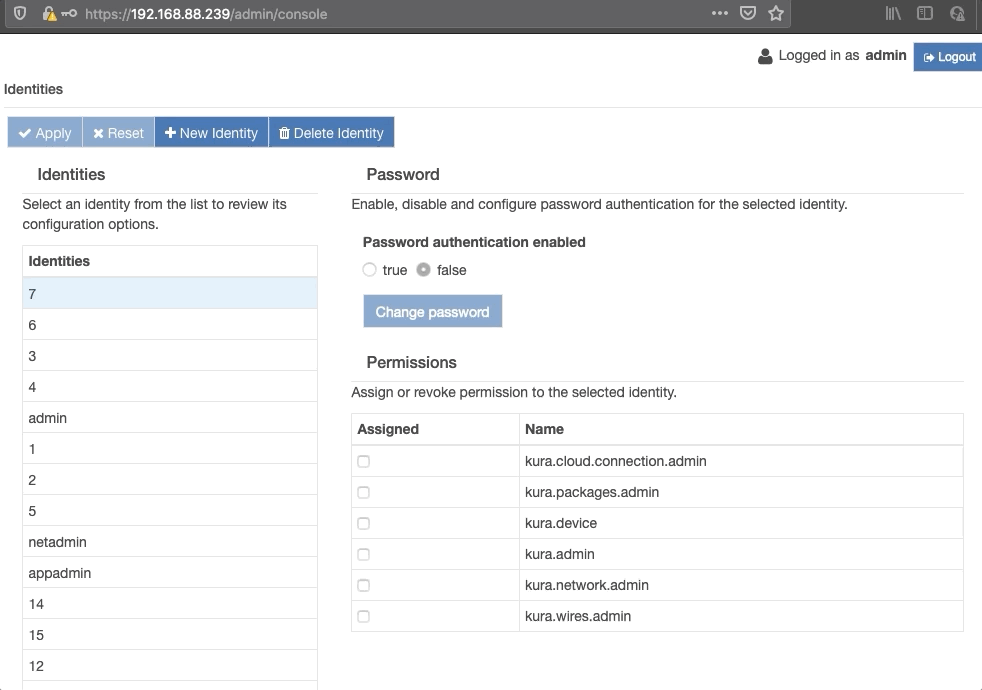
Task: Open the tracking protection shield icon
Action: tap(20, 12)
